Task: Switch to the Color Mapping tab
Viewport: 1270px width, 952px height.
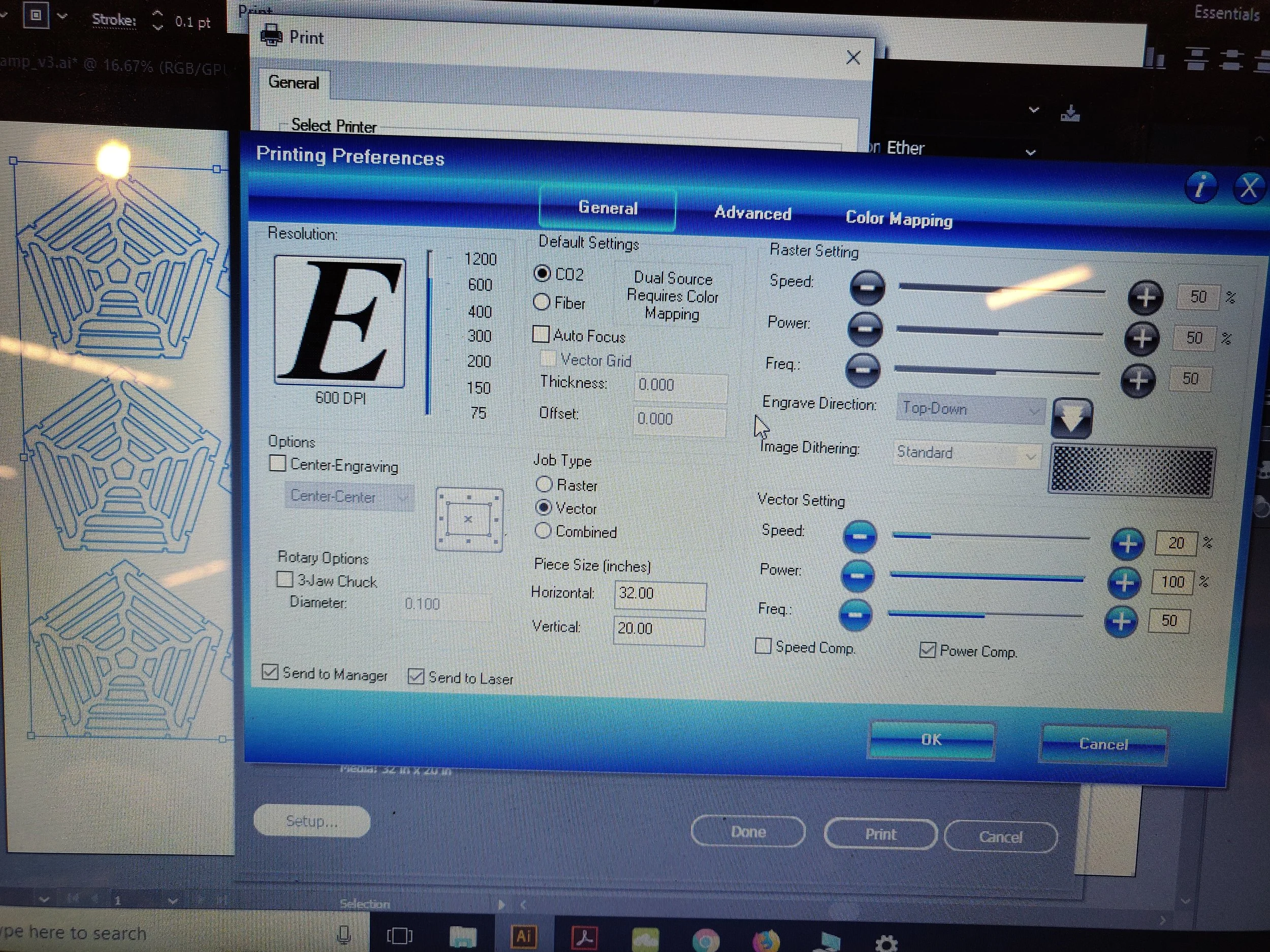Action: (899, 219)
